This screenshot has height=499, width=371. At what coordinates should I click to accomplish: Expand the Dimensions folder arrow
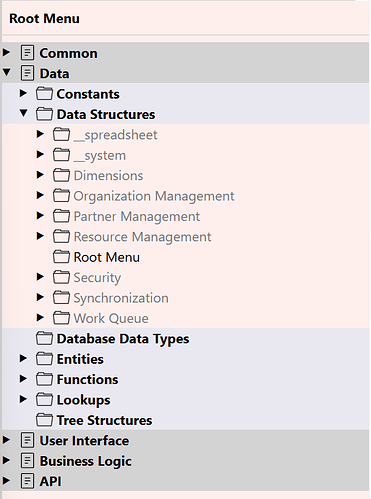(40, 175)
